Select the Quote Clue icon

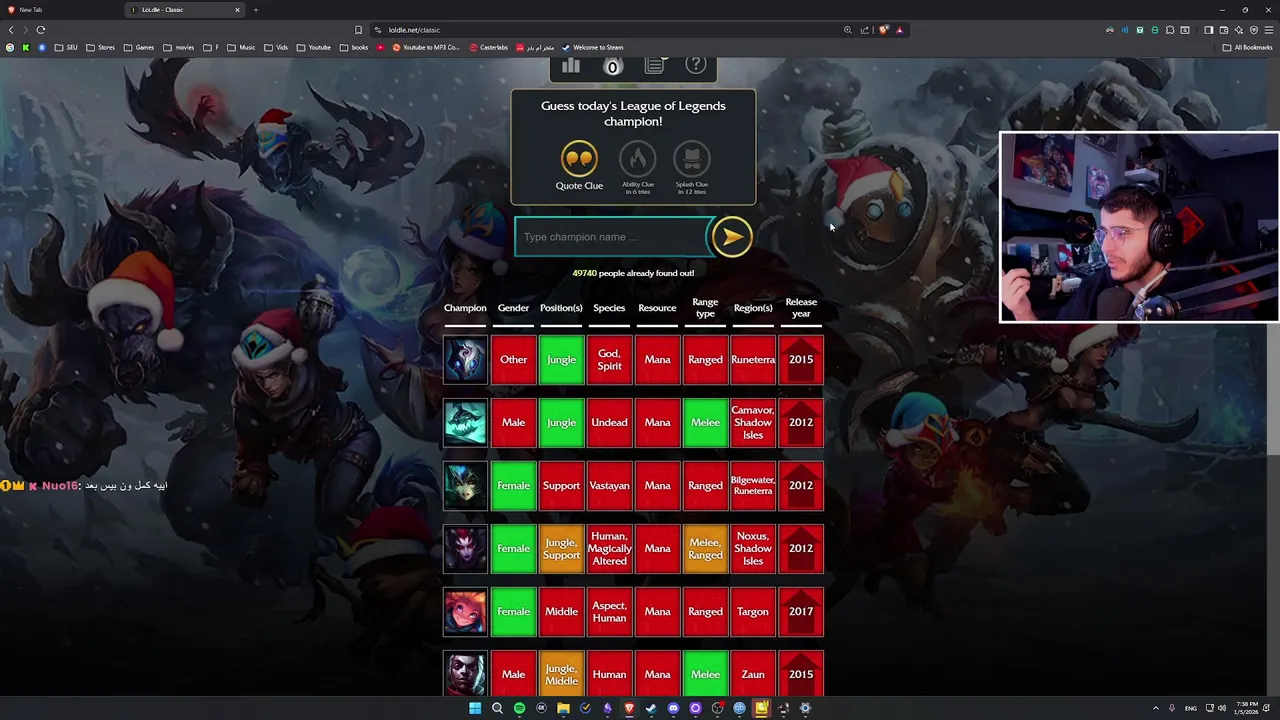click(579, 159)
